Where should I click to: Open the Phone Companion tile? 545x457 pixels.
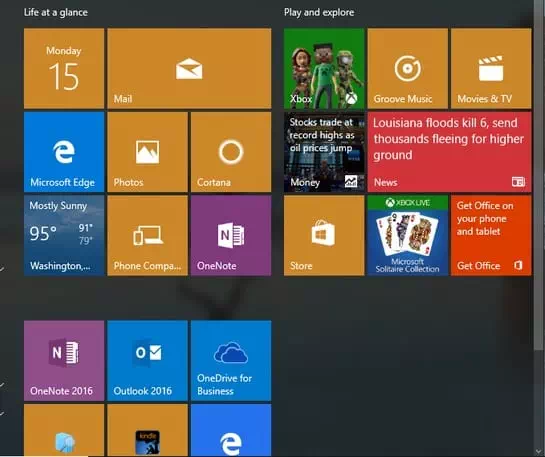click(148, 236)
